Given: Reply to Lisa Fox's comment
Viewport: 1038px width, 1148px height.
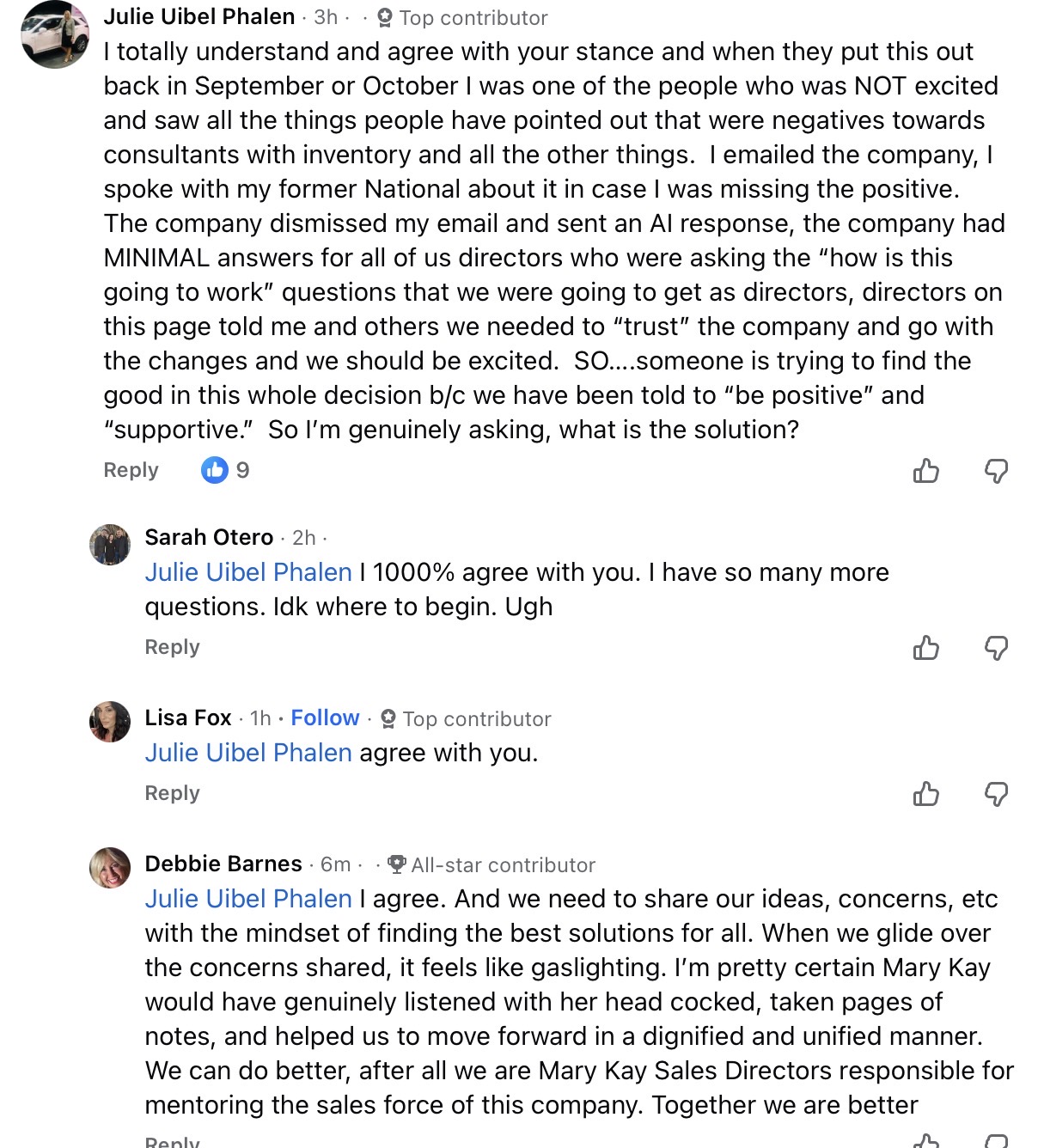Looking at the screenshot, I should (x=172, y=793).
